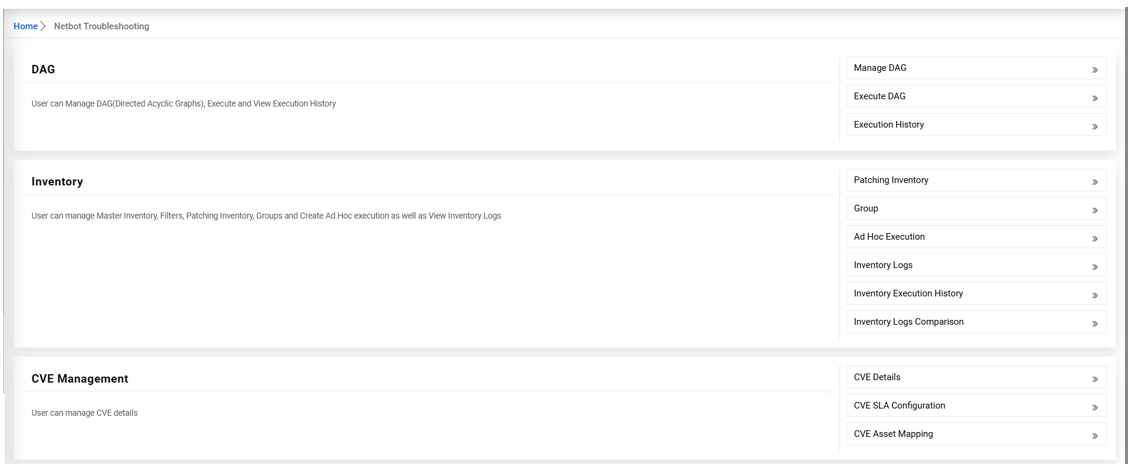This screenshot has height=468, width=1128.
Task: Open Execute DAG menu item
Action: coord(880,96)
